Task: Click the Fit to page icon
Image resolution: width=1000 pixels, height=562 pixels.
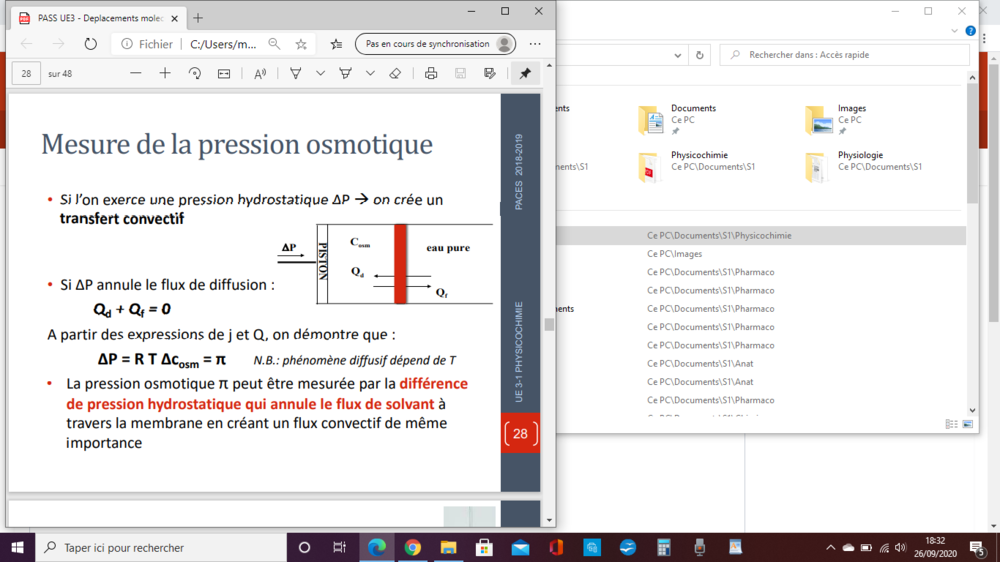Action: pos(224,74)
